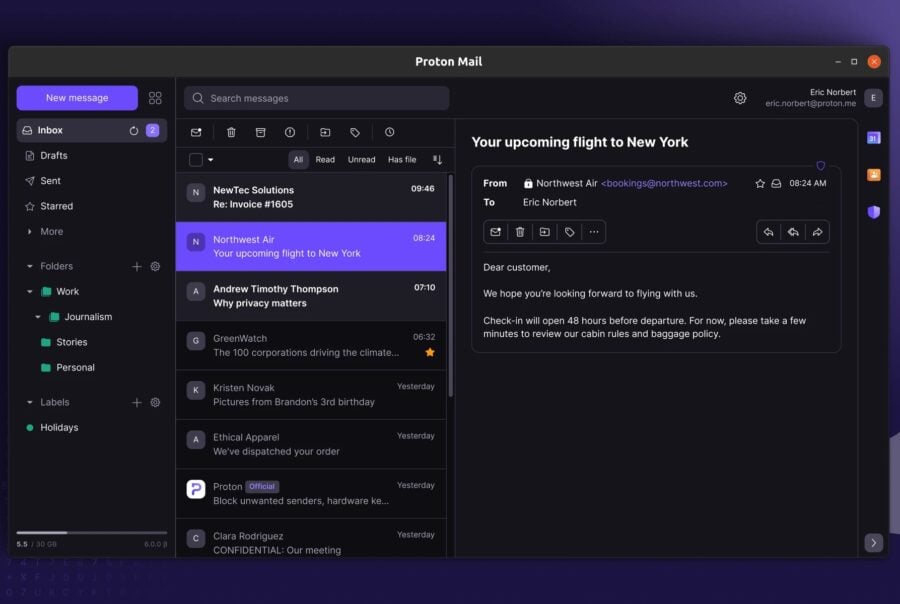Filter messages by Unread
Viewport: 900px width, 604px height.
[362, 160]
